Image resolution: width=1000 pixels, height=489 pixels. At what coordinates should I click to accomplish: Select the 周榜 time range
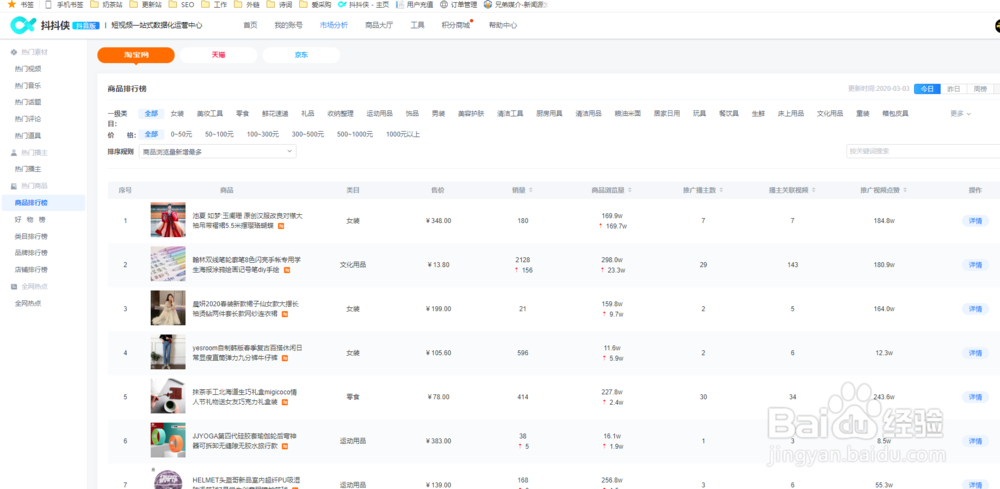pyautogui.click(x=980, y=89)
